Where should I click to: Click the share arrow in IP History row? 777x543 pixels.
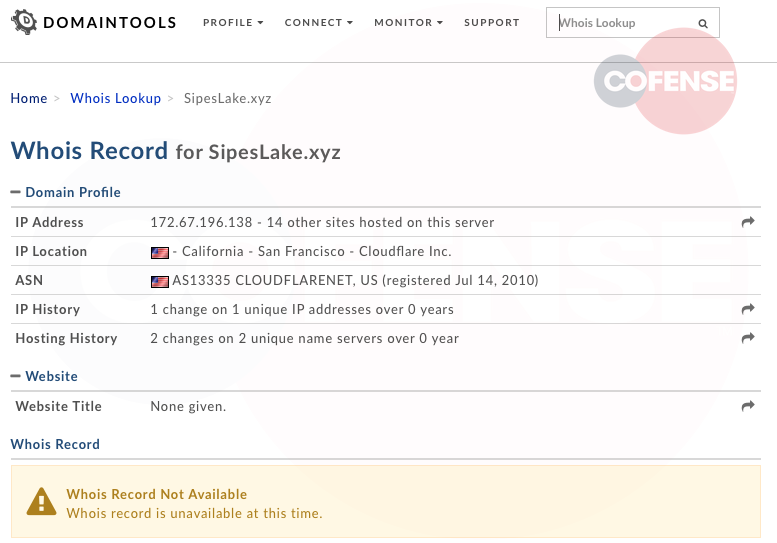click(x=748, y=309)
